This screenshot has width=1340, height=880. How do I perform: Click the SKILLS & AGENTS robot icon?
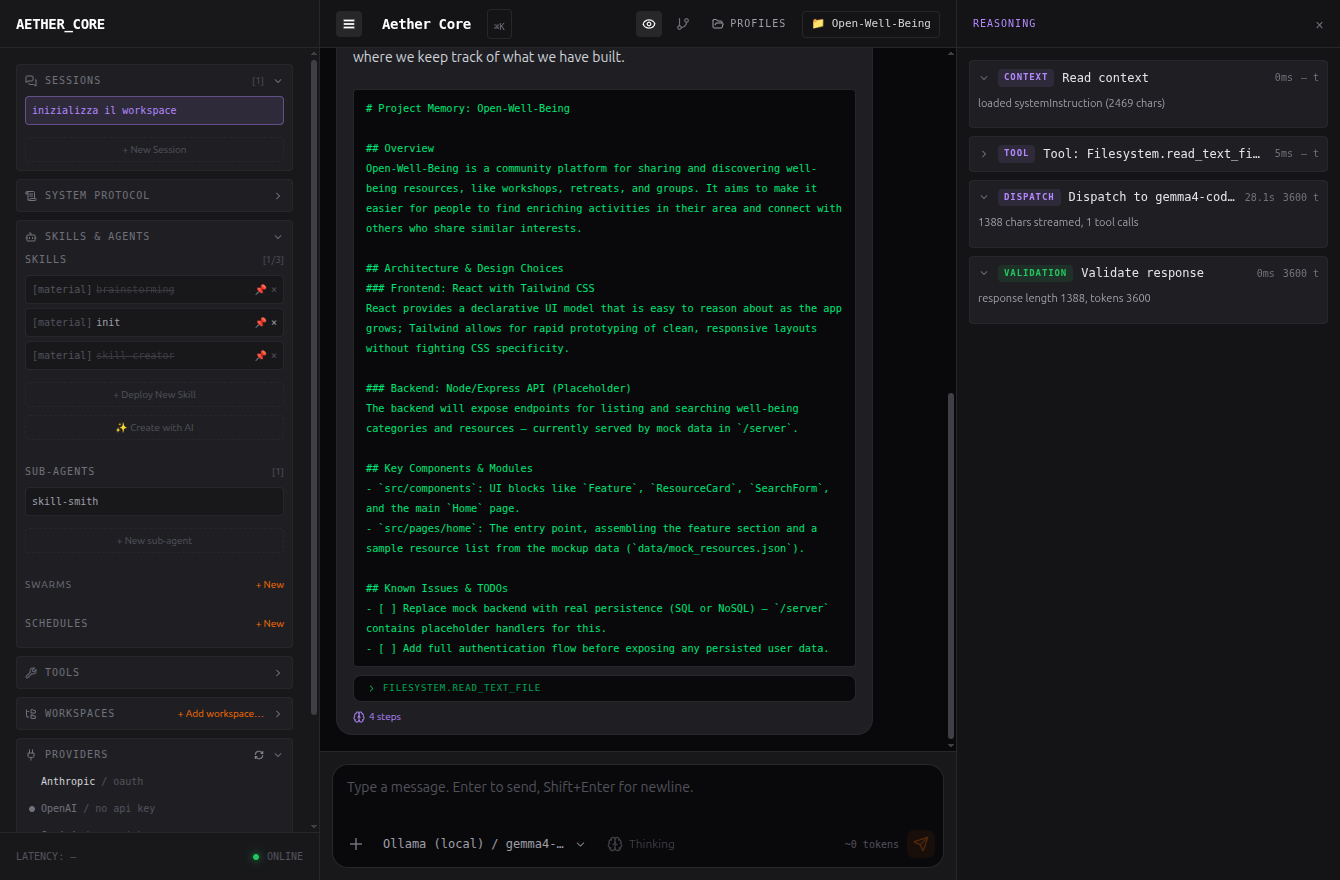tap(31, 236)
